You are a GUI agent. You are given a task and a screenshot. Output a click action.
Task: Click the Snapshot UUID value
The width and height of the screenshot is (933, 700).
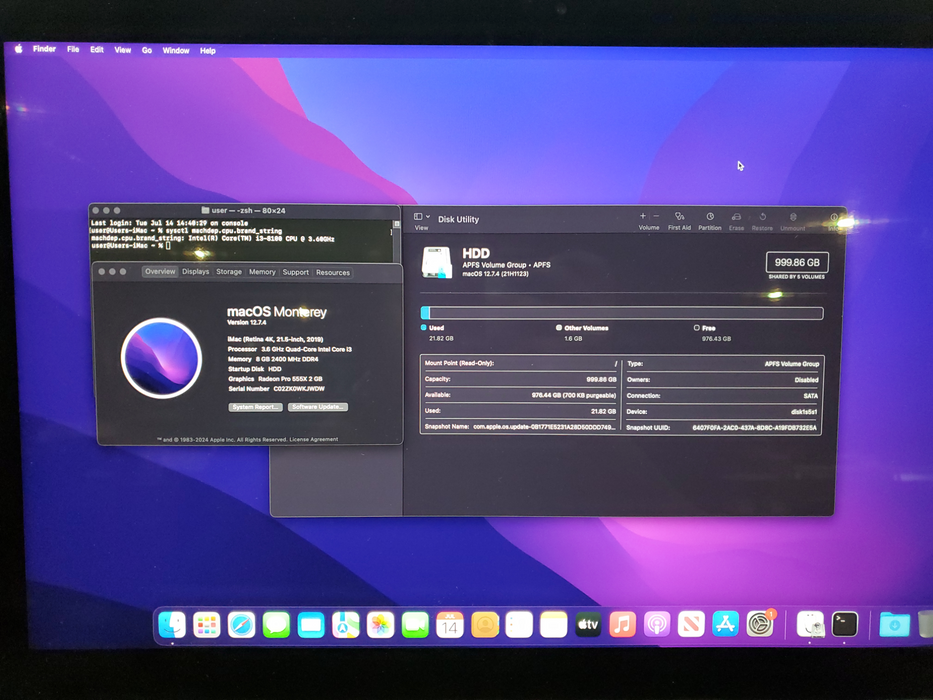coord(754,428)
